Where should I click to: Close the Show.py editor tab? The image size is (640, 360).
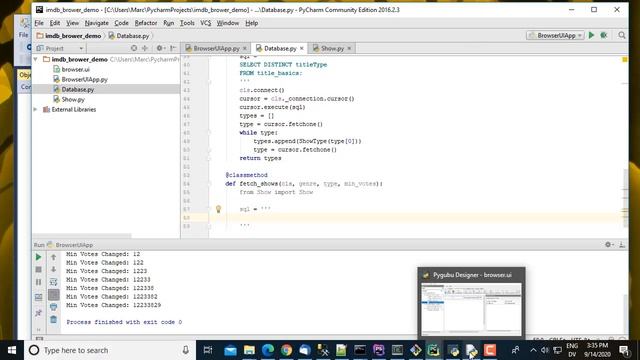[x=349, y=48]
